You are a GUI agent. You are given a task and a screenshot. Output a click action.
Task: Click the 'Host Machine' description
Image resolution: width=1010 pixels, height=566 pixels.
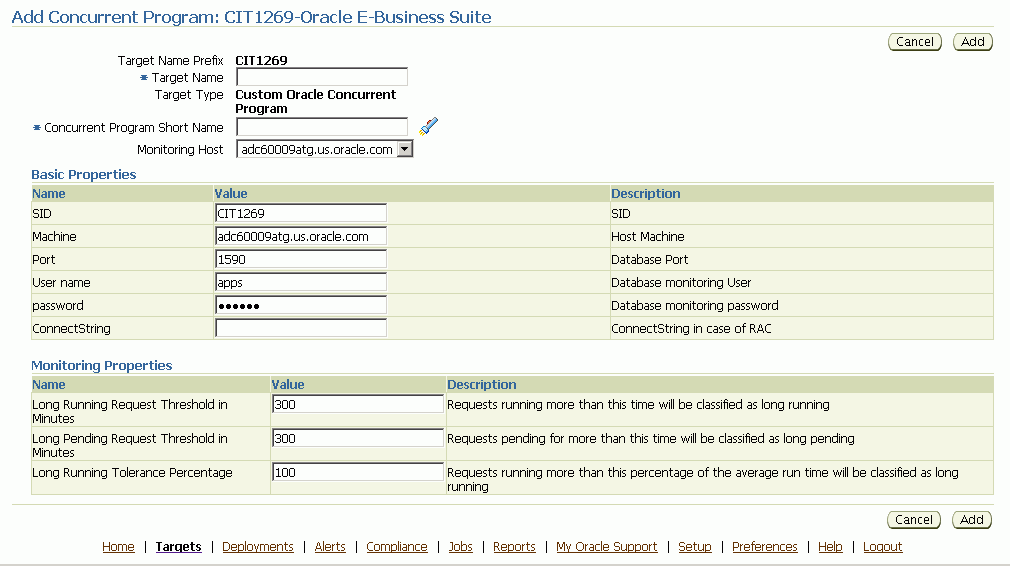pyautogui.click(x=647, y=236)
